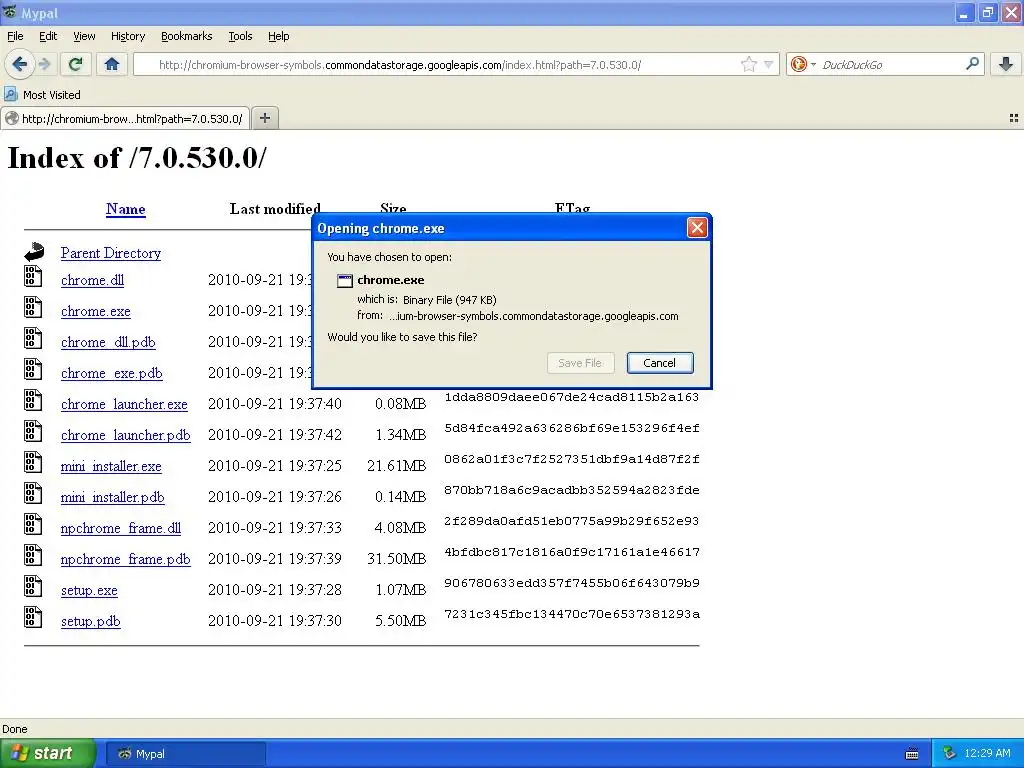Click the chrome_dll.pdb file link
The image size is (1024, 768).
coord(108,342)
